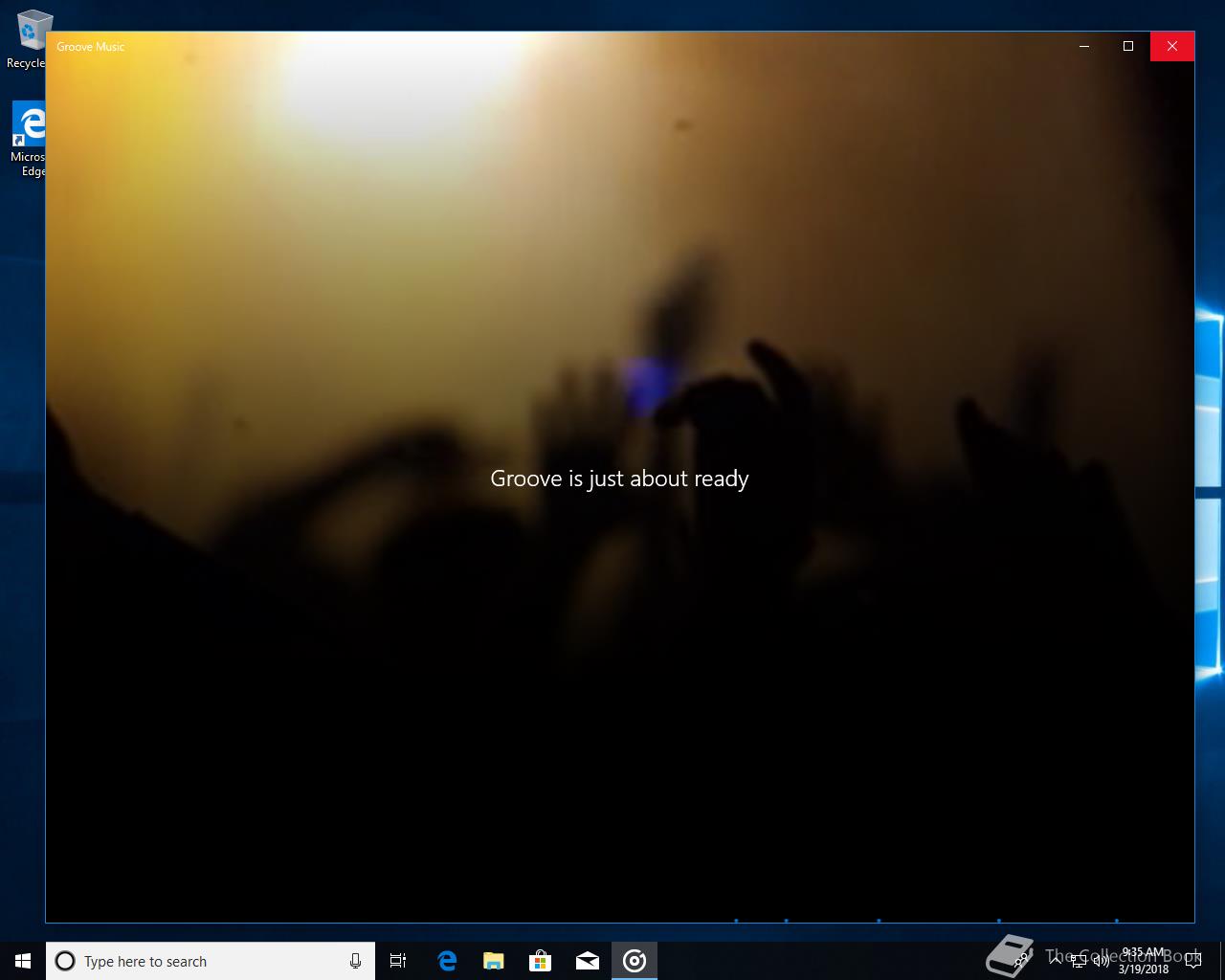Screen dimensions: 1225x980
Task: Open Microsoft Store from the taskbar
Action: pos(541,961)
